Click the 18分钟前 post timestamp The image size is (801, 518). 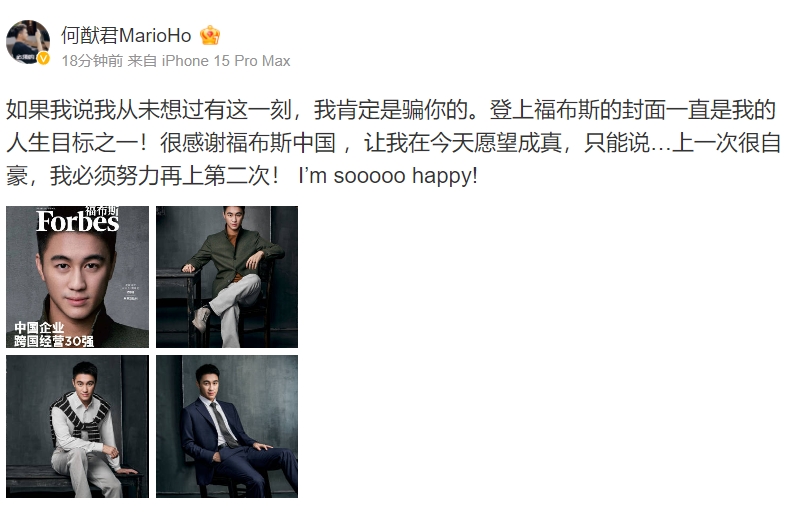click(92, 61)
